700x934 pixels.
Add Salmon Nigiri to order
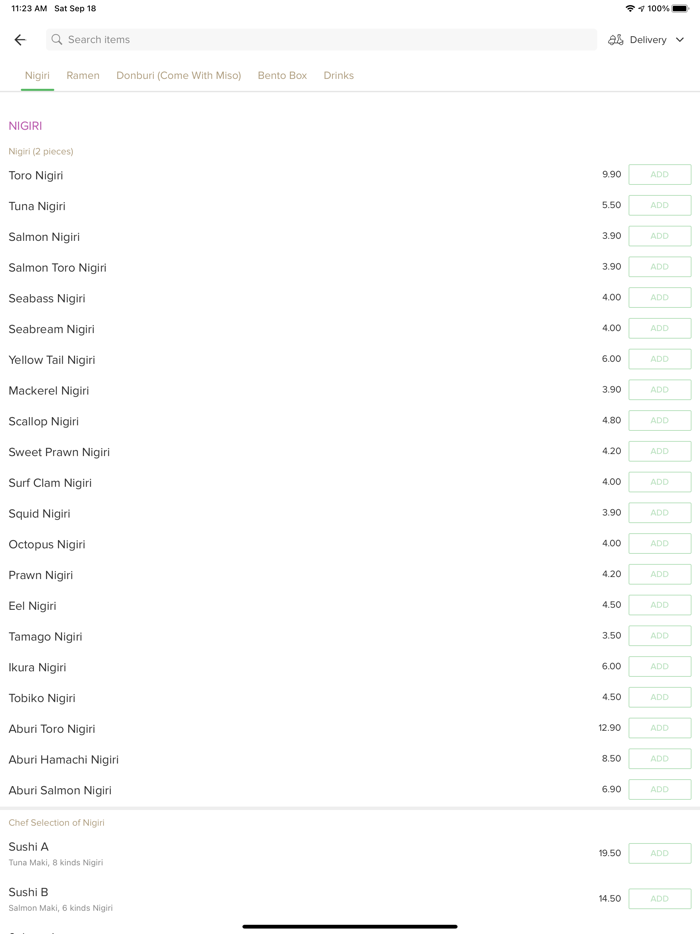[659, 236]
